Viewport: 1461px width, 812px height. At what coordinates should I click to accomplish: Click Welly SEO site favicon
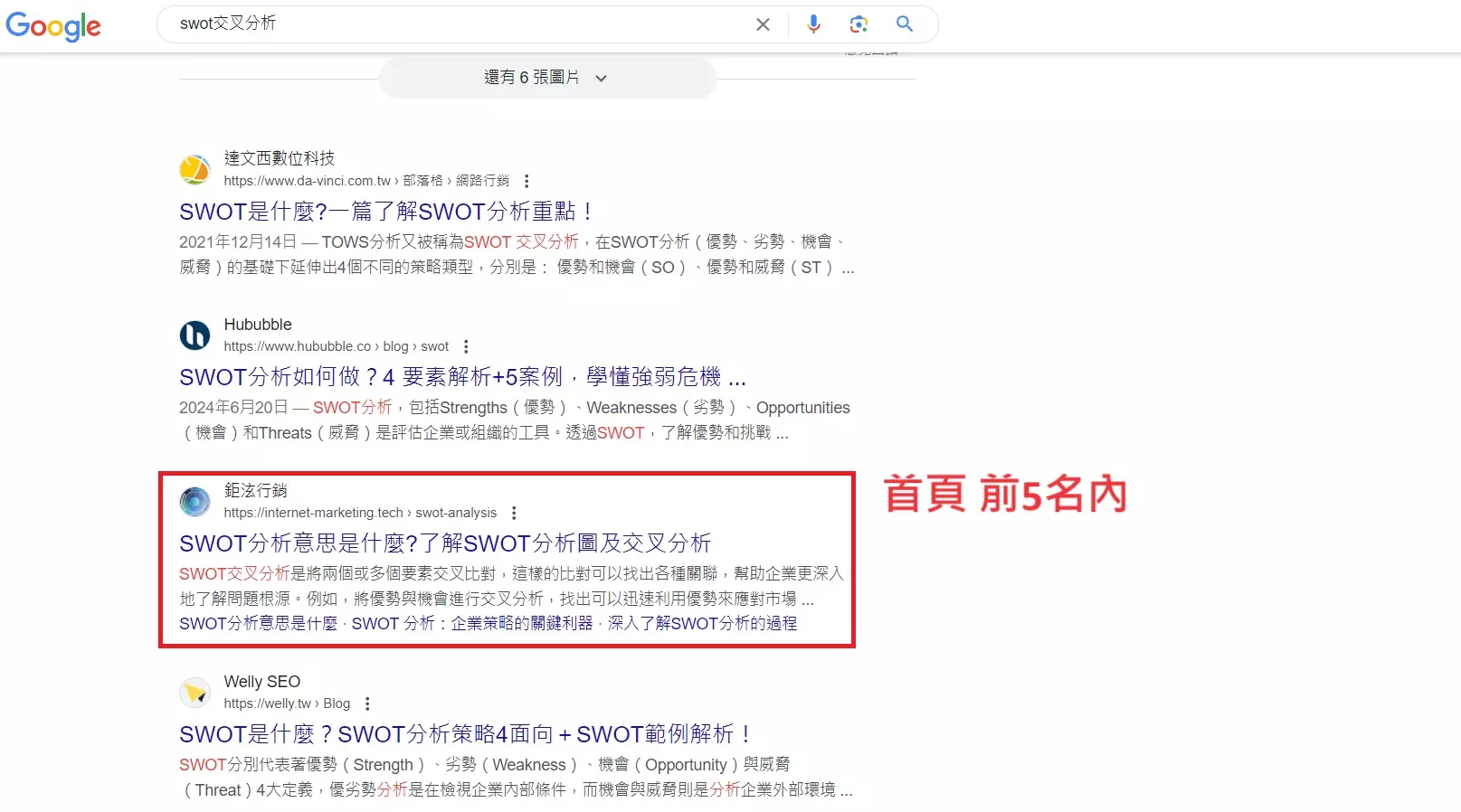pyautogui.click(x=194, y=693)
